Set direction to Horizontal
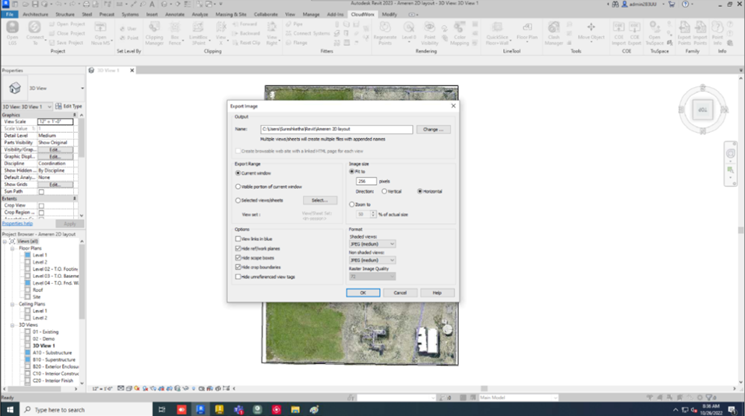 coord(420,191)
